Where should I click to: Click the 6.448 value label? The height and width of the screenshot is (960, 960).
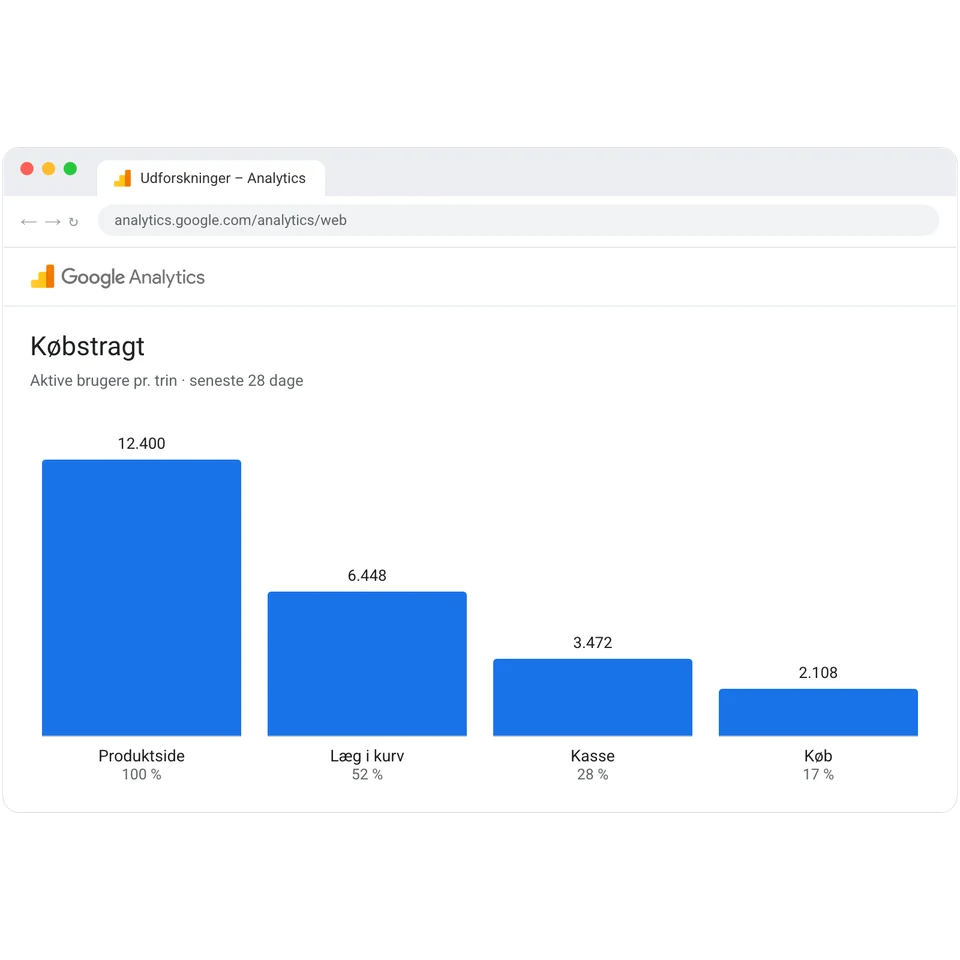[x=367, y=576]
